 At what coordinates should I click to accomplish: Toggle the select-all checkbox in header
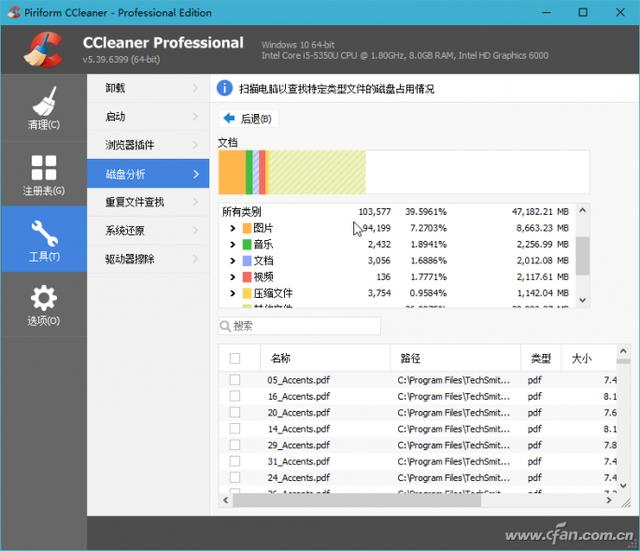point(235,358)
